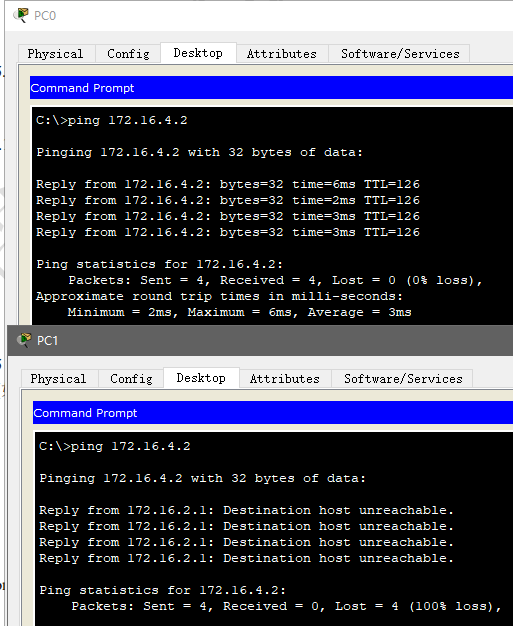
Task: Switch to Attributes tab in PC0 window
Action: click(x=281, y=54)
